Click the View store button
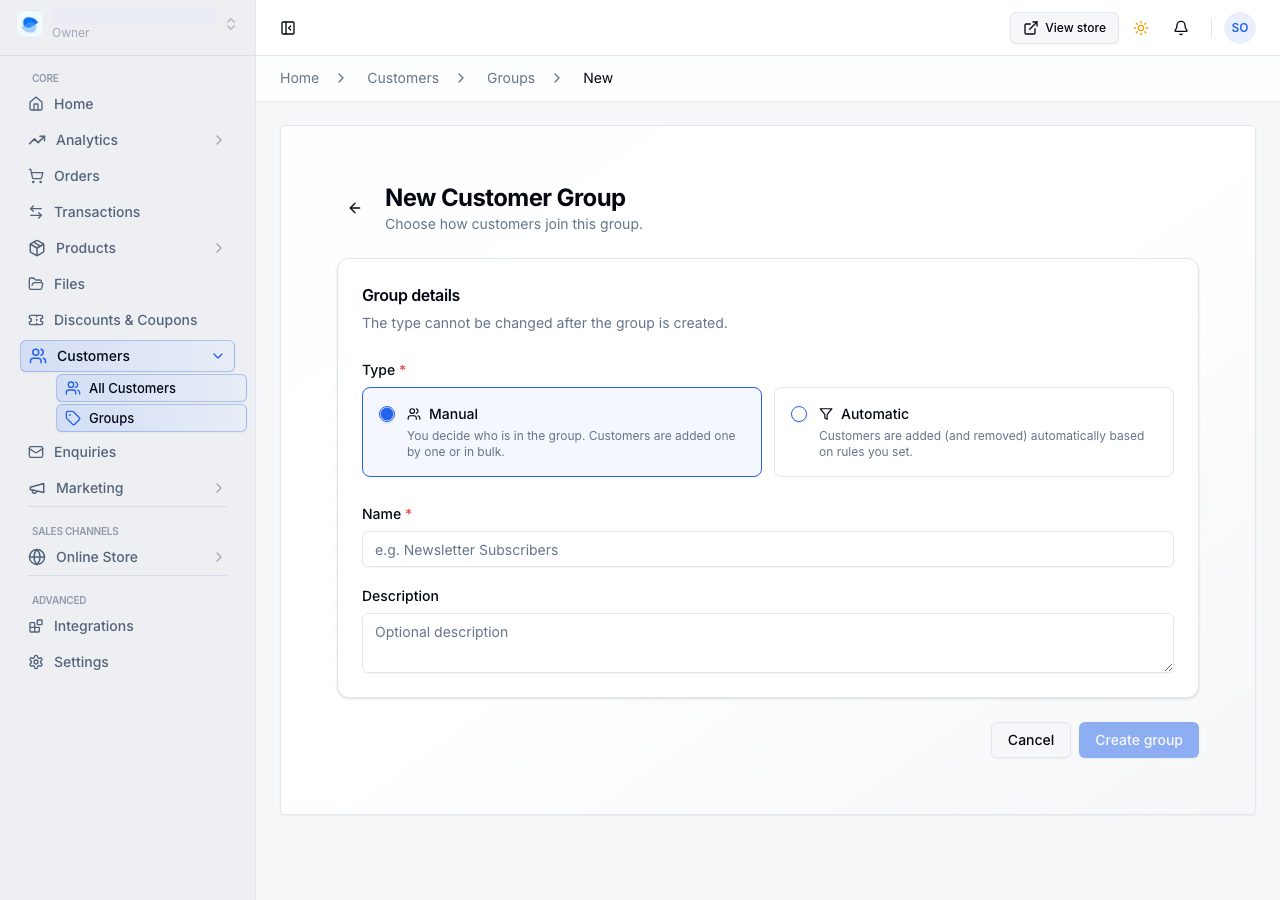Screen dimensions: 1280x900 [1064, 28]
